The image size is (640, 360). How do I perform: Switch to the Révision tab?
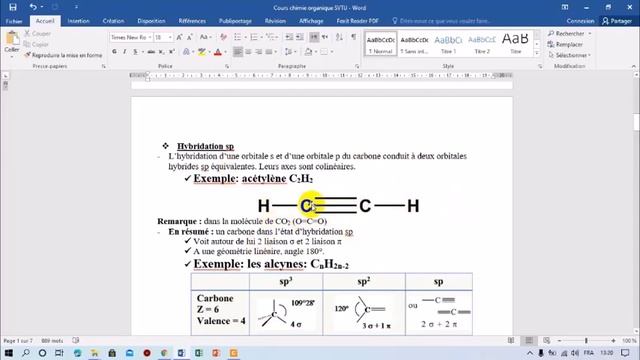(x=275, y=21)
